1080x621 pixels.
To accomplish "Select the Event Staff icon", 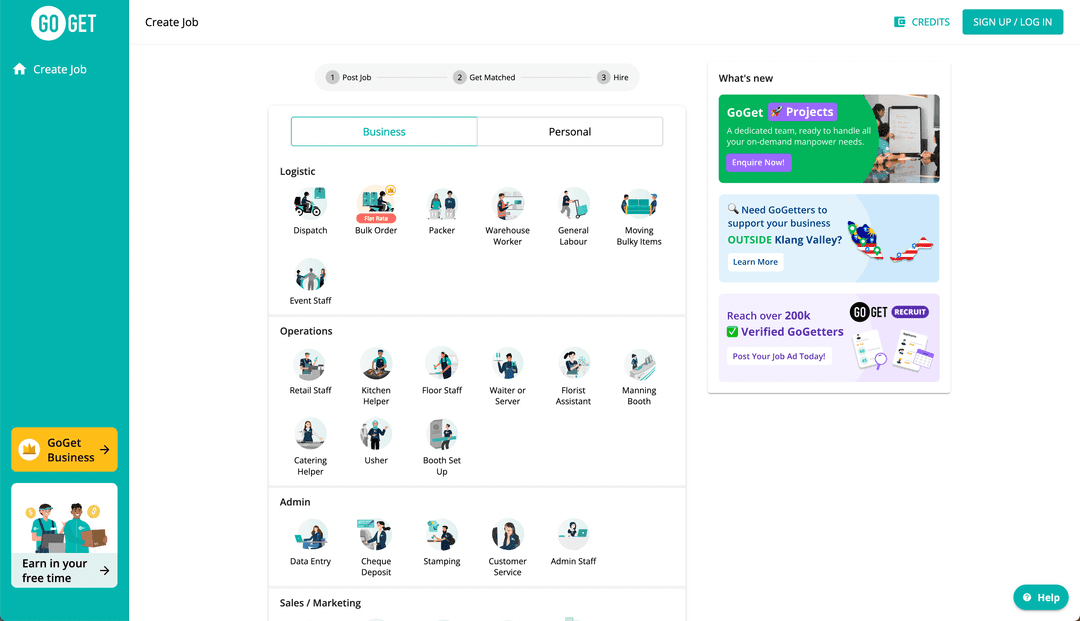I will pyautogui.click(x=310, y=275).
